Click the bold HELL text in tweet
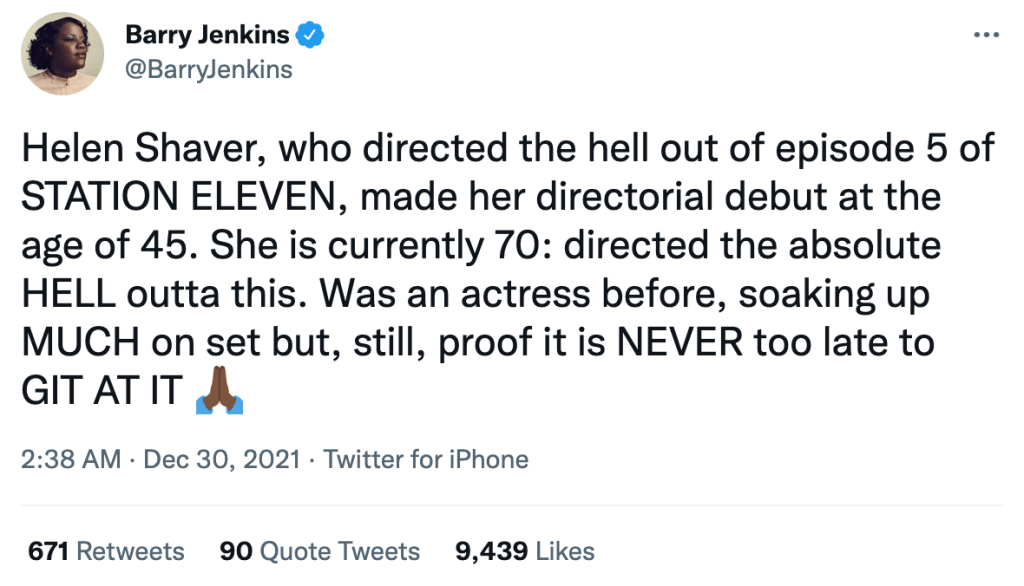Screen dimensions: 1024x586 [x=69, y=294]
